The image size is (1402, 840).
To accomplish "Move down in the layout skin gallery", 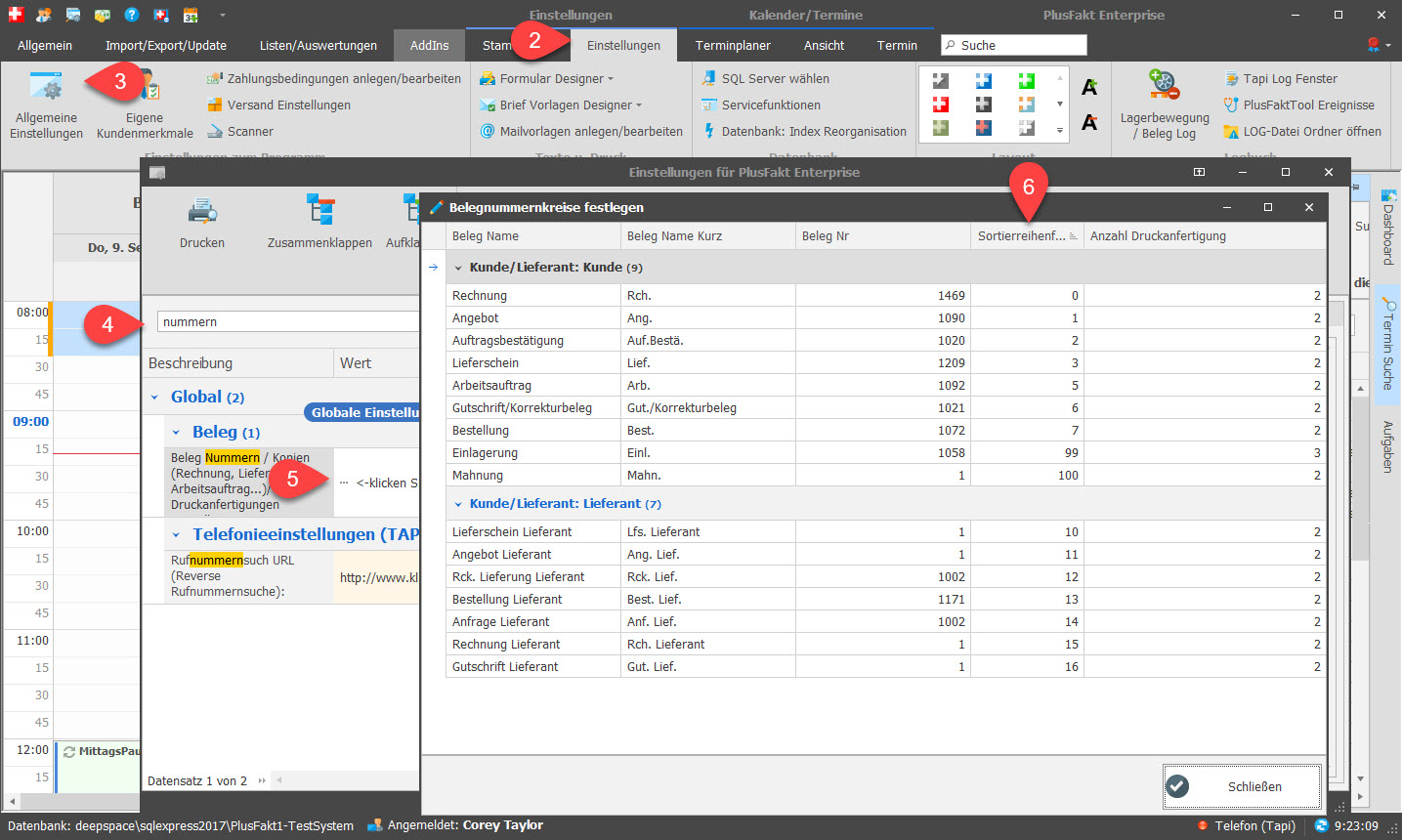I will (x=1060, y=104).
